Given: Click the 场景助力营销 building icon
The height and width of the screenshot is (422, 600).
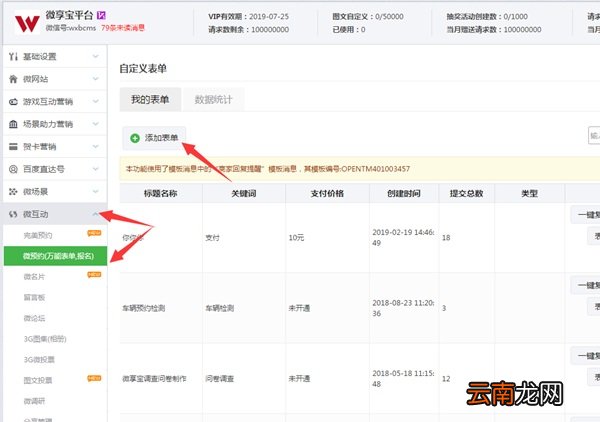Looking at the screenshot, I should click(13, 124).
